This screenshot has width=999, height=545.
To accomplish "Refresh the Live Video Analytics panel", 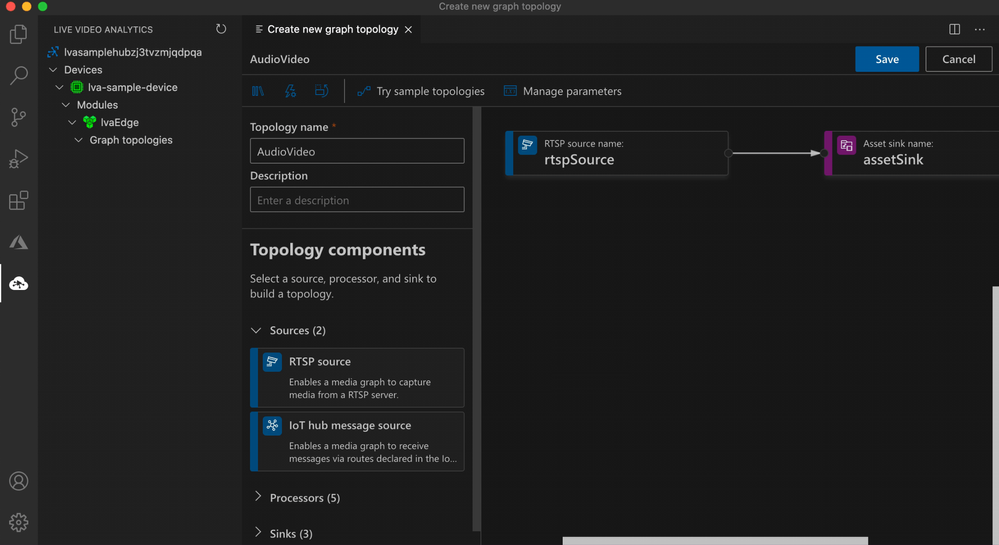I will (x=221, y=29).
